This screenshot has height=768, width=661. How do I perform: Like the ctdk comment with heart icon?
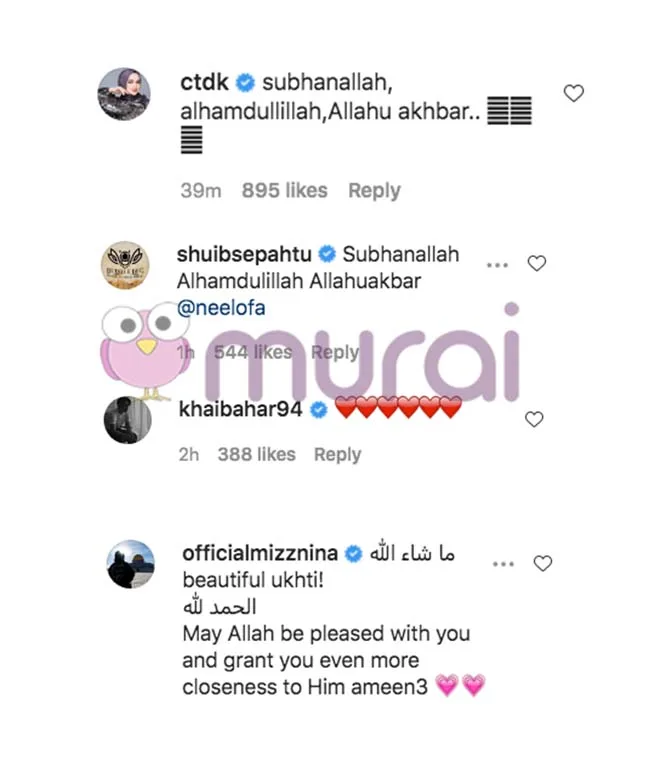573,93
